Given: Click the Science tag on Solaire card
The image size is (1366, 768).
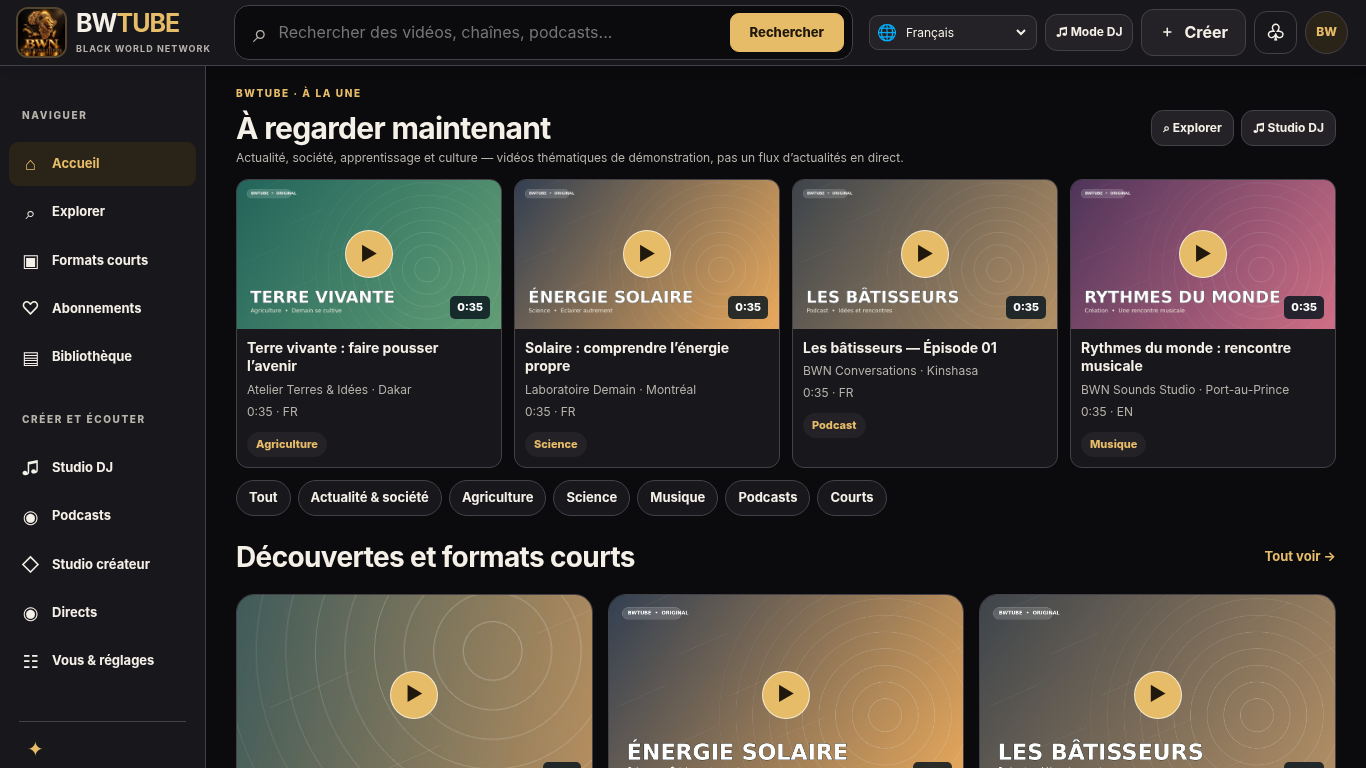Looking at the screenshot, I should click(556, 444).
